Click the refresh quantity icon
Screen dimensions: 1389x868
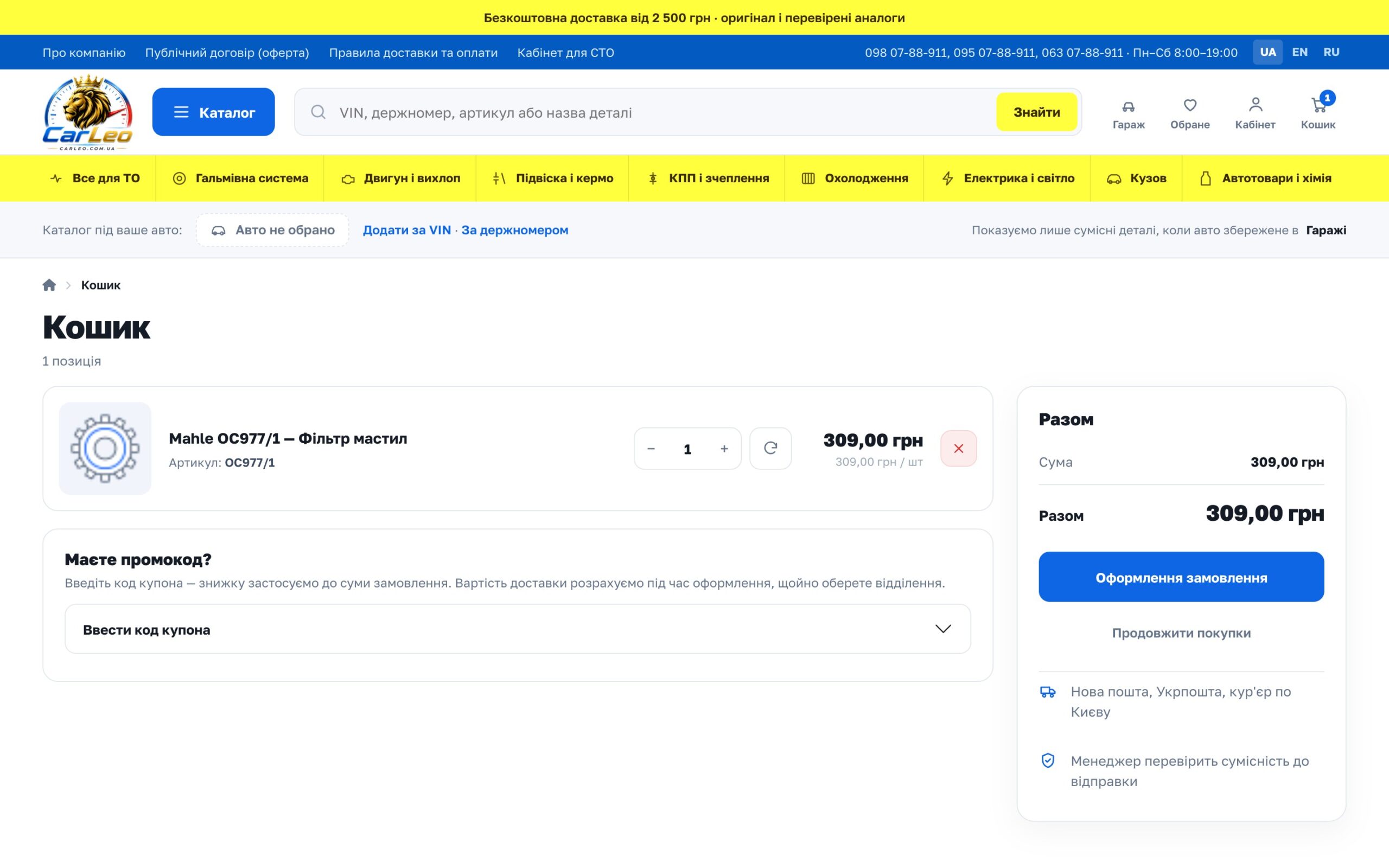pyautogui.click(x=770, y=448)
